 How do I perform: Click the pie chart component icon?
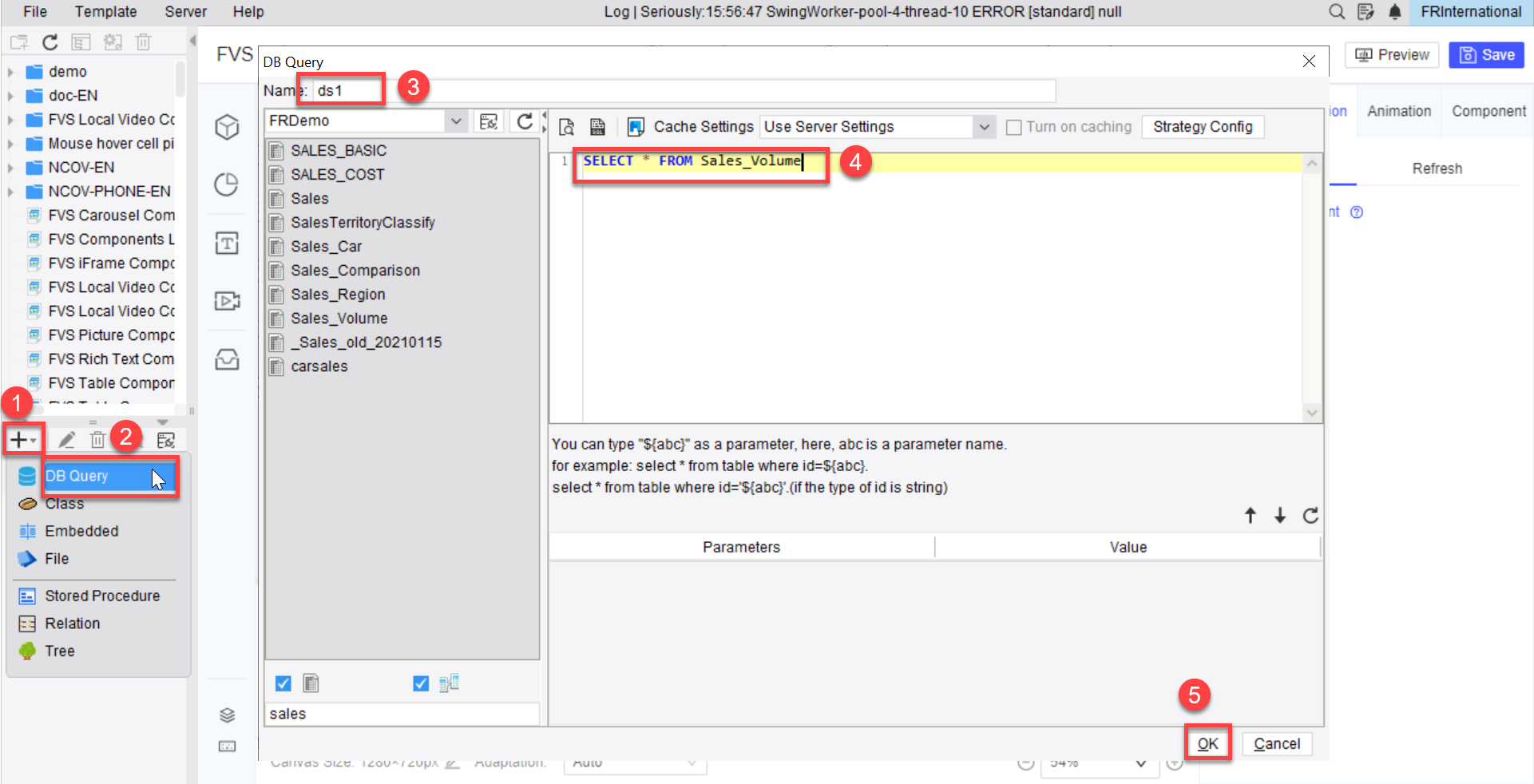click(227, 184)
